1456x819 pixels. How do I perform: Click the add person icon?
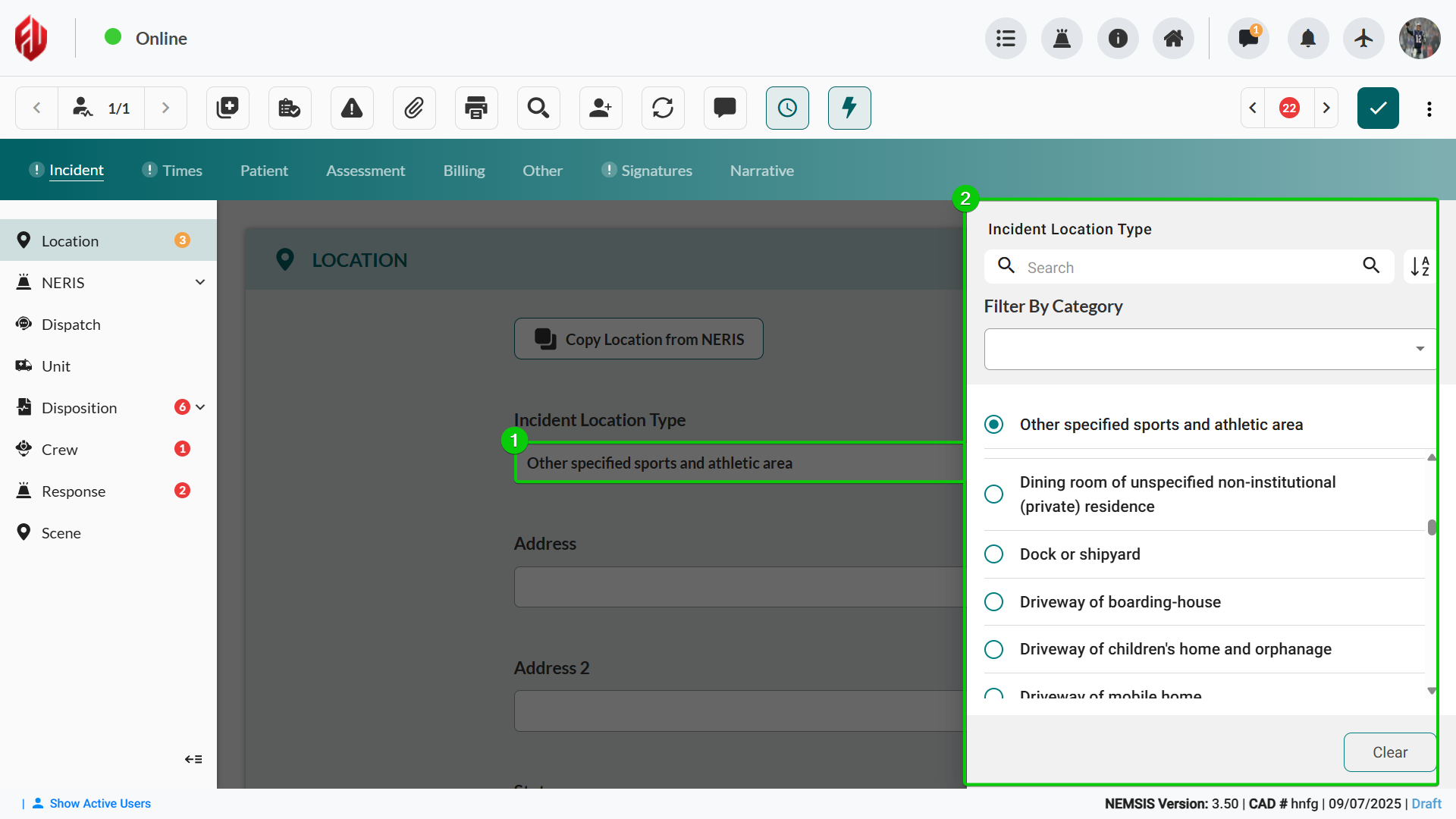click(x=601, y=108)
